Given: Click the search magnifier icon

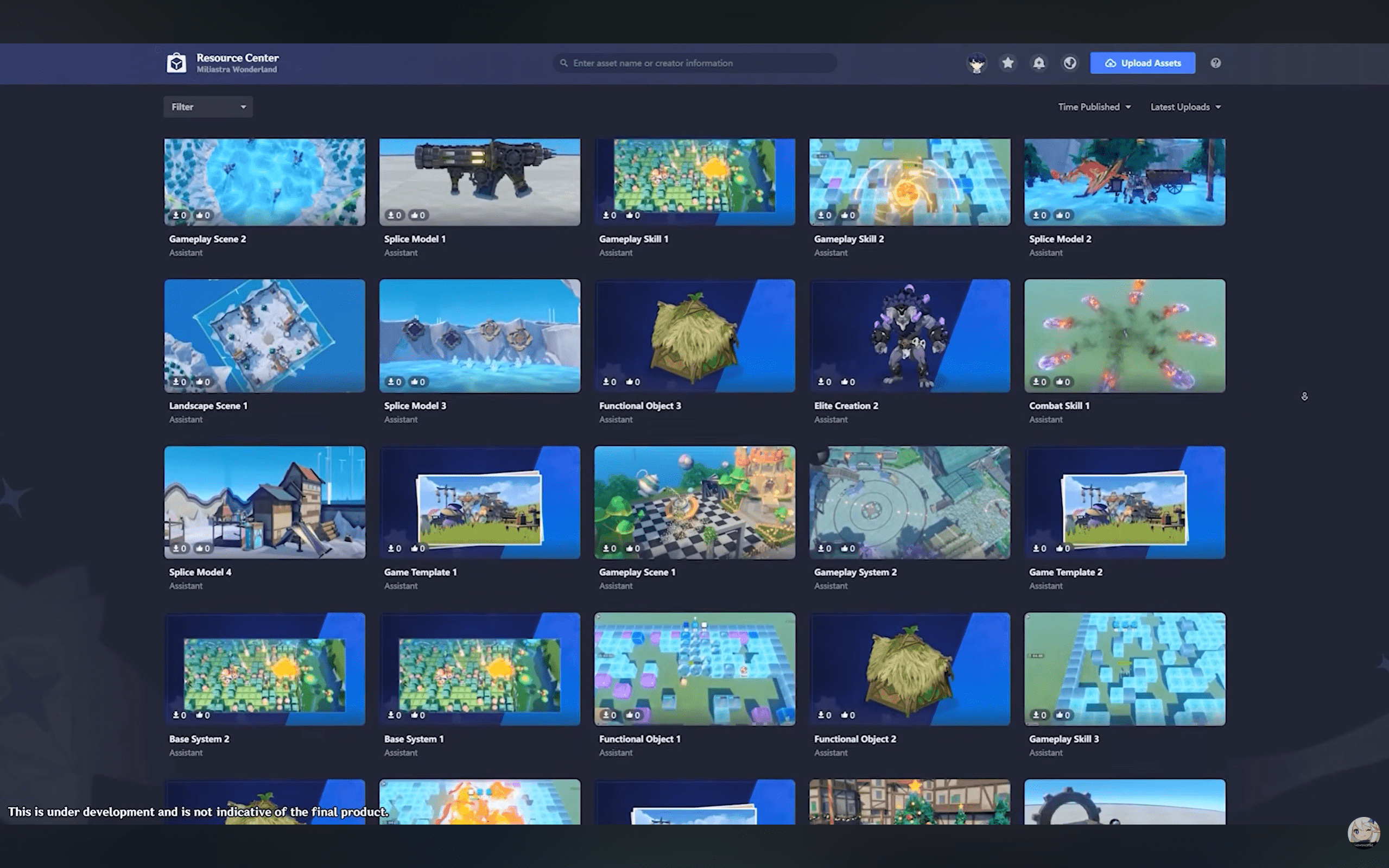Looking at the screenshot, I should tap(563, 63).
